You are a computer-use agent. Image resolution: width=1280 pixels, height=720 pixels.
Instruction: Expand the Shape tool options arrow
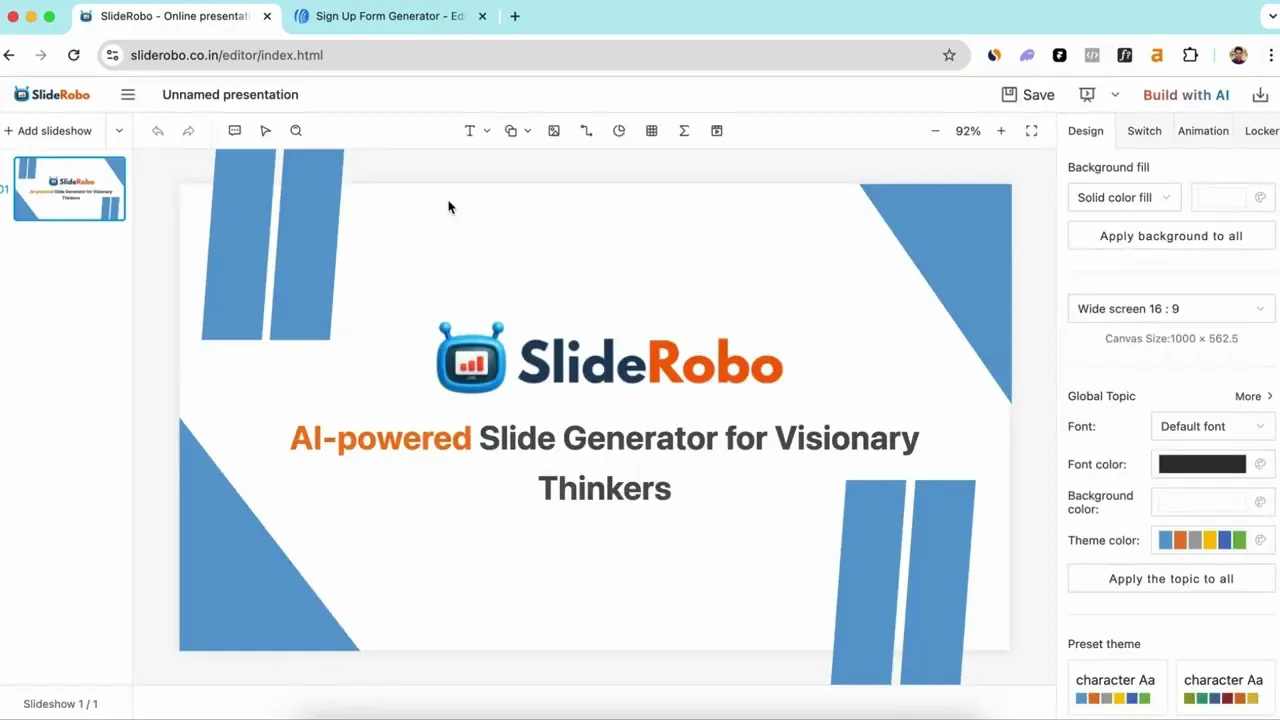pos(527,131)
